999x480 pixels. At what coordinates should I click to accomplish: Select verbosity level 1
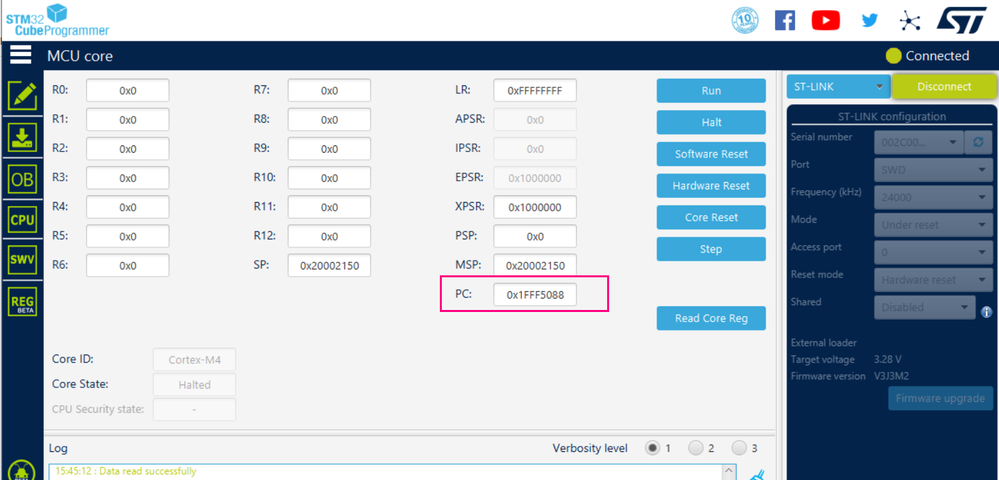(x=652, y=447)
